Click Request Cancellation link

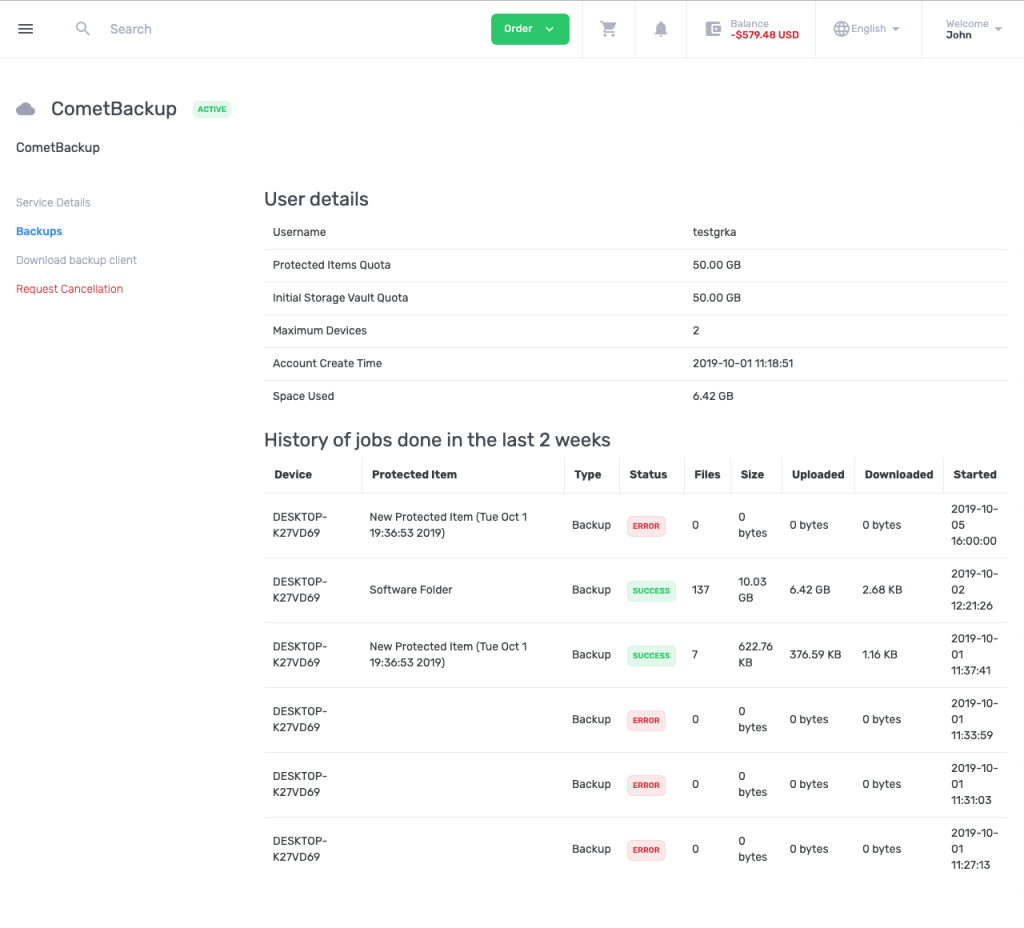69,289
